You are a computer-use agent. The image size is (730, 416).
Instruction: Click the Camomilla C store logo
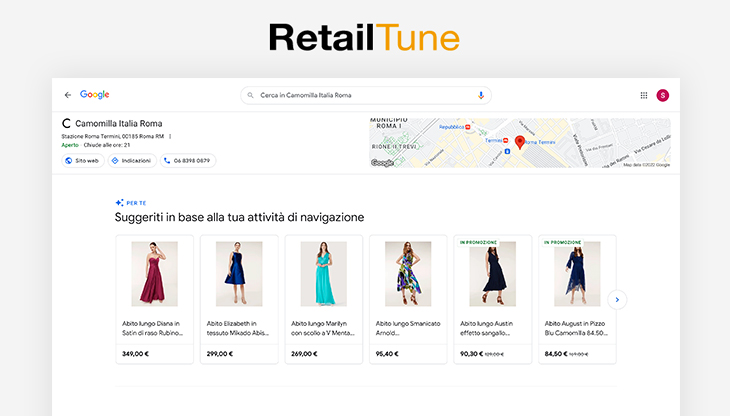tap(66, 123)
